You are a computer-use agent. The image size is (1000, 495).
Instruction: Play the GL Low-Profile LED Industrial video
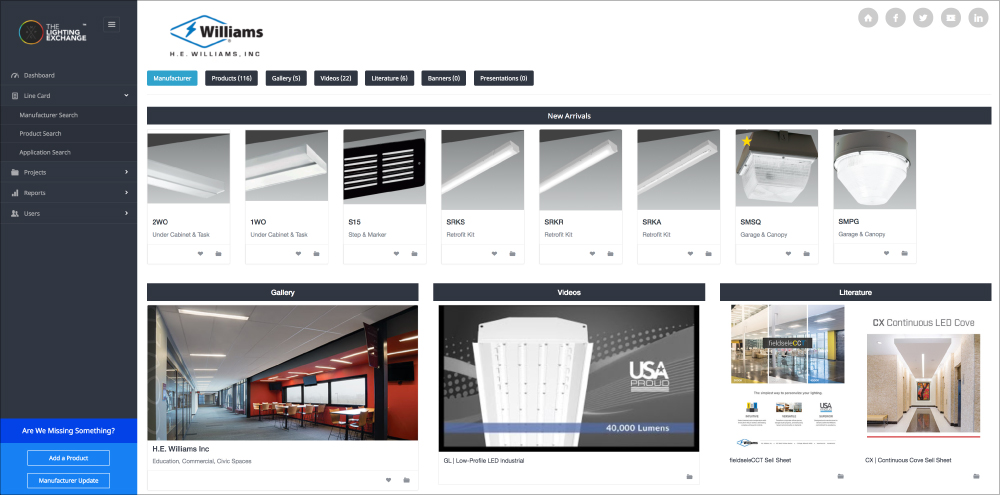click(x=569, y=378)
